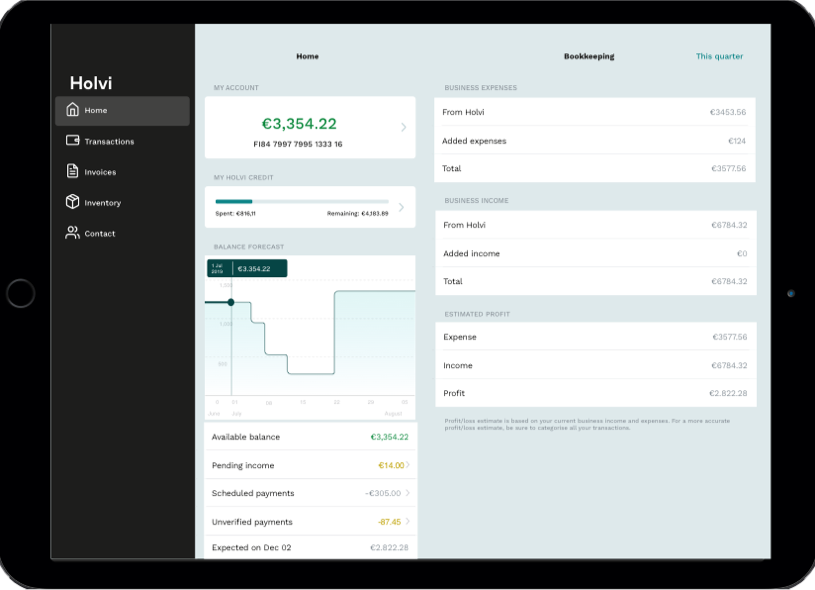Select From Holvi under Business Income
This screenshot has height=590, width=815.
click(x=596, y=225)
